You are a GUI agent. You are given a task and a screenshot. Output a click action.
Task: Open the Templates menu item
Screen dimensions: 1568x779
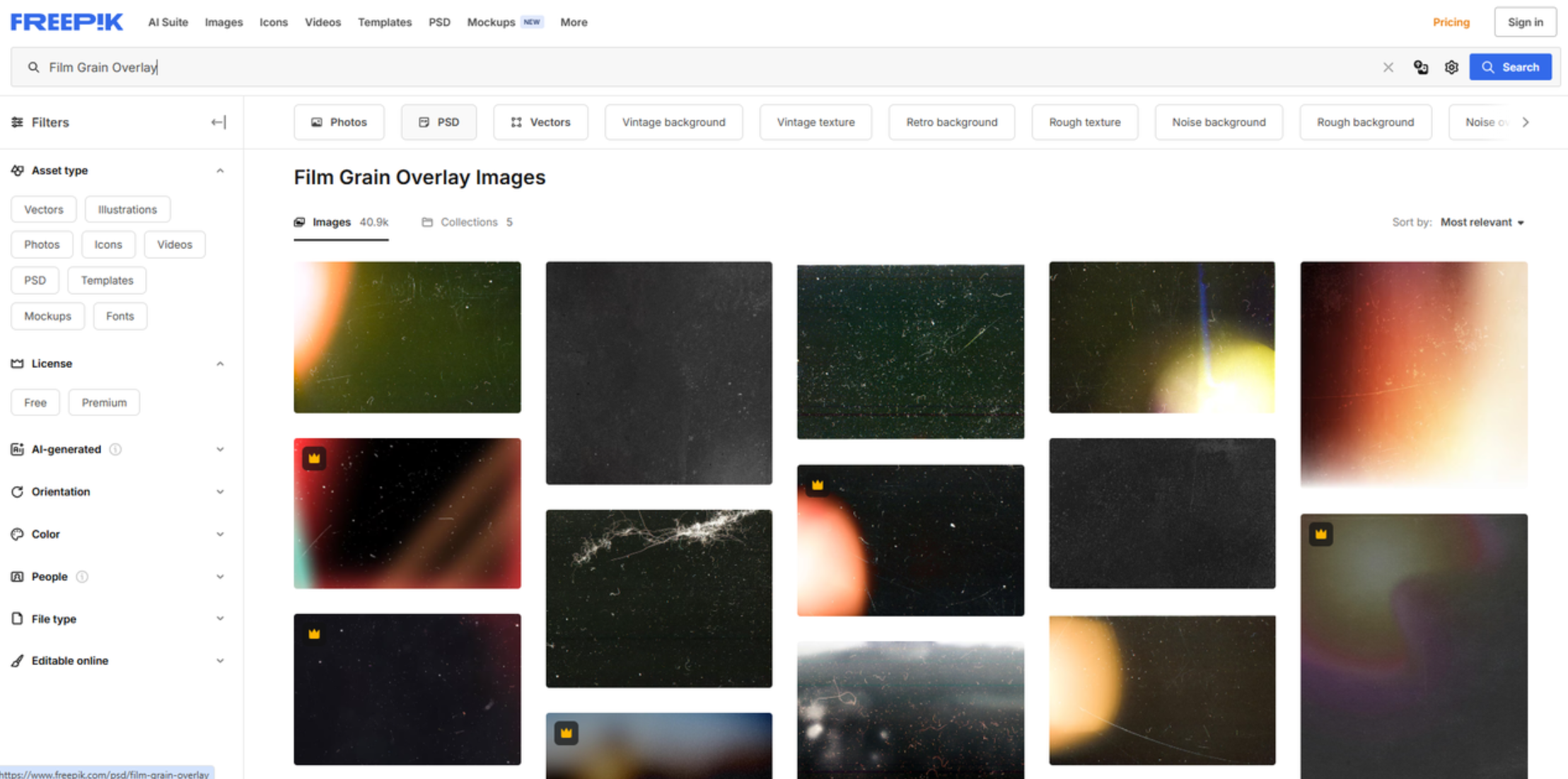(384, 22)
